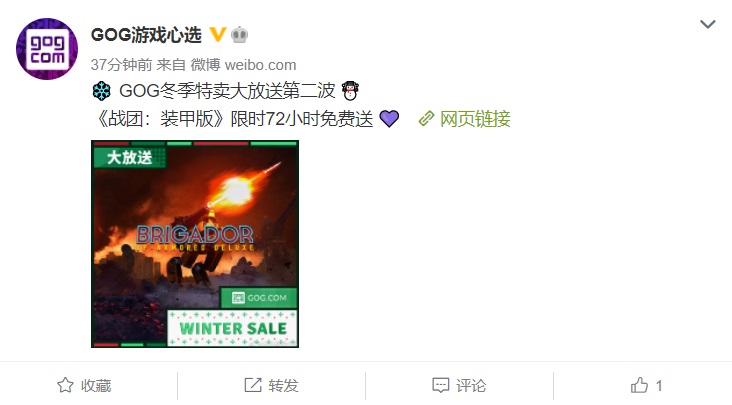Click the gray crown member badge icon
This screenshot has height=405, width=732.
click(x=239, y=35)
